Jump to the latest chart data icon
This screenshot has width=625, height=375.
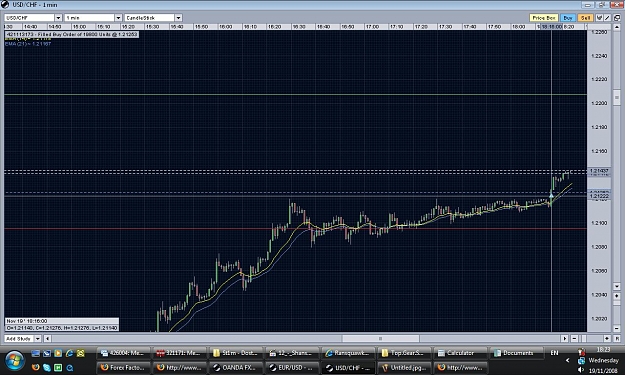click(x=617, y=339)
